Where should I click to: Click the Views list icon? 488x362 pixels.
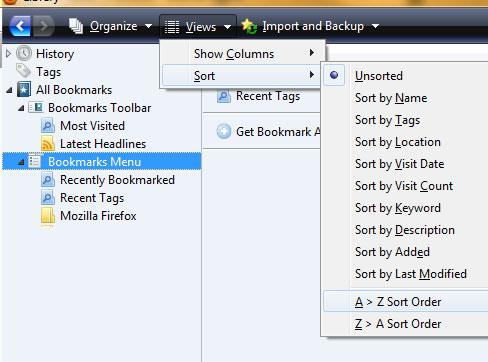172,27
